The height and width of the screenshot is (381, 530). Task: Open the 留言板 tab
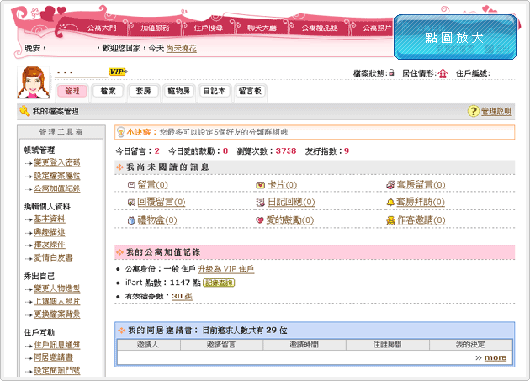pos(250,91)
